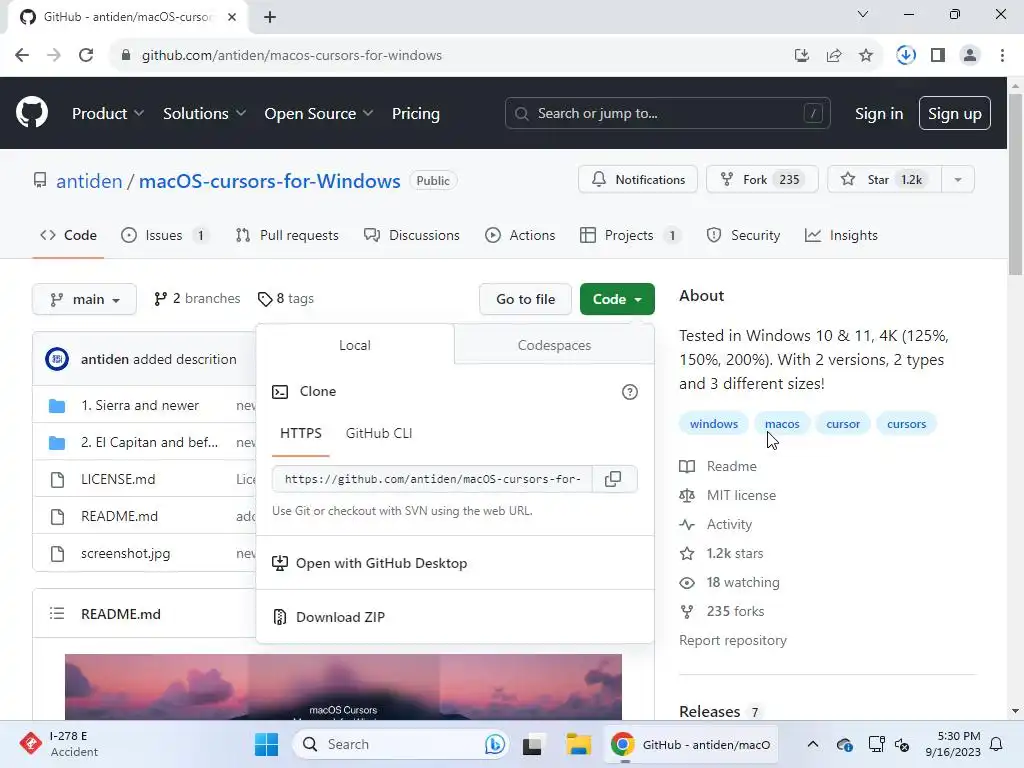Bookmark this tab with the star icon
The width and height of the screenshot is (1024, 768).
(x=866, y=56)
